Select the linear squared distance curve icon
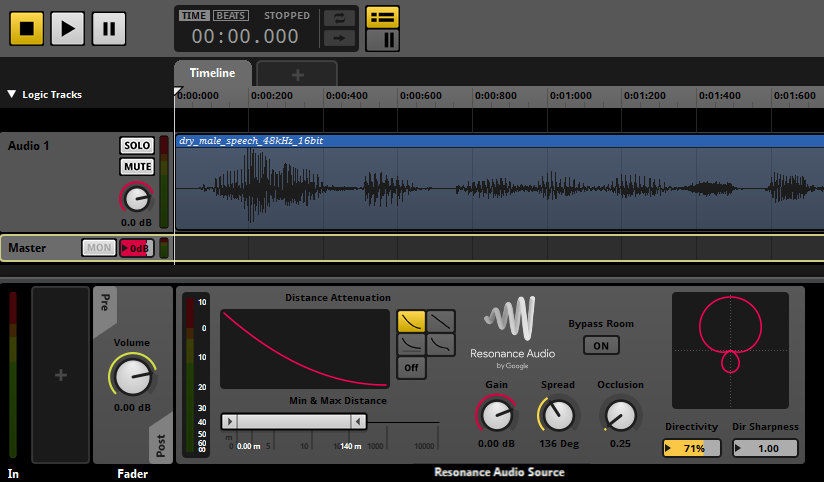 411,321
